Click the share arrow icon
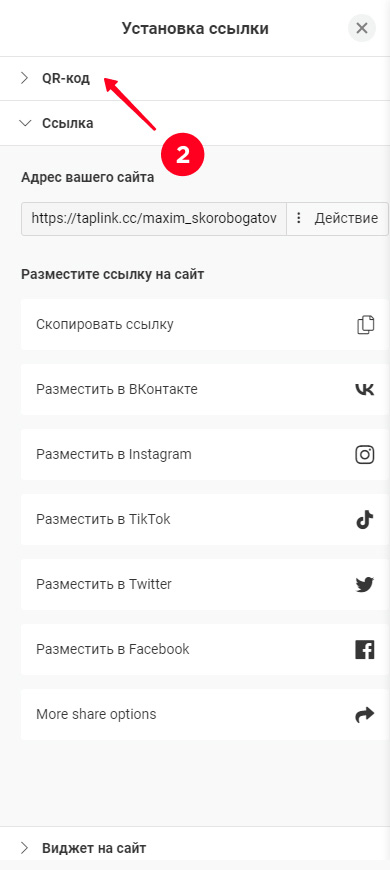The image size is (390, 870). (365, 715)
